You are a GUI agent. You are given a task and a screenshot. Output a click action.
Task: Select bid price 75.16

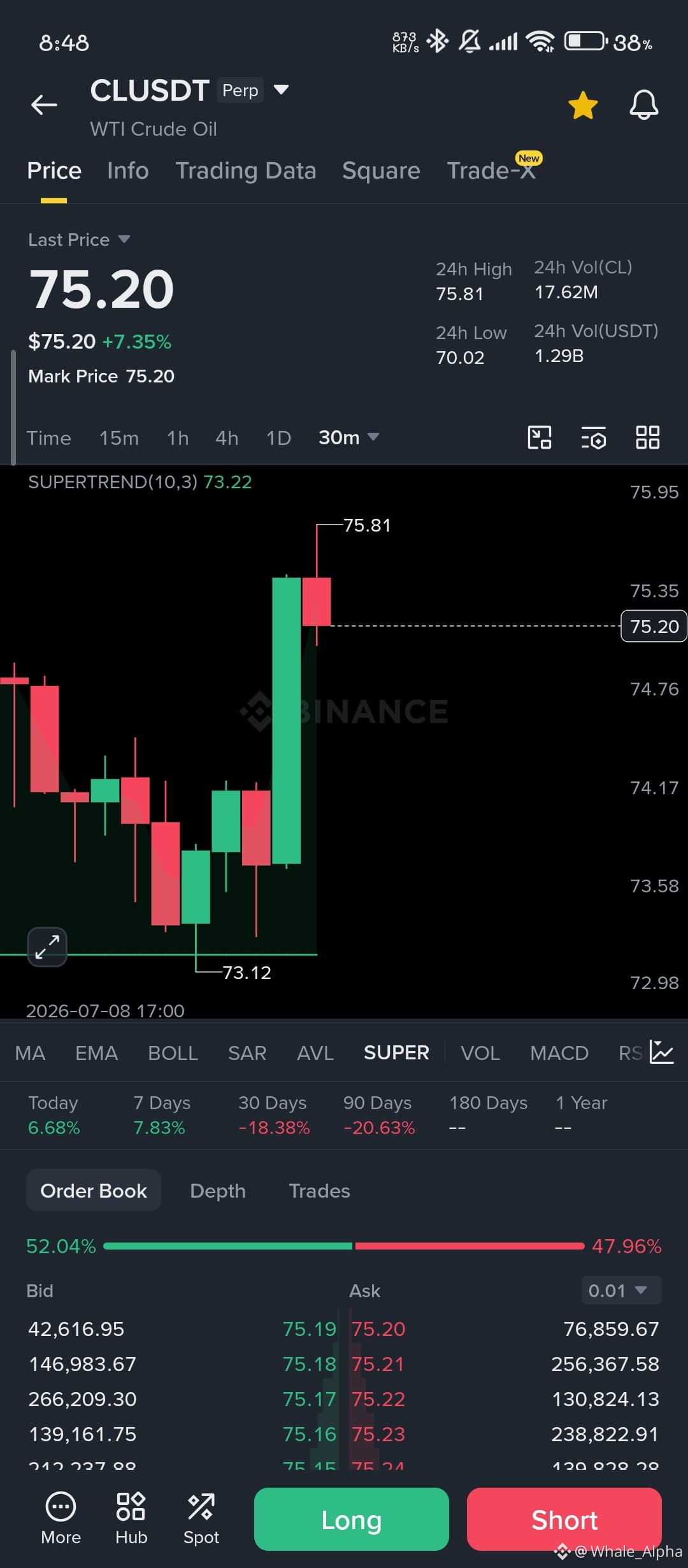coord(309,1434)
